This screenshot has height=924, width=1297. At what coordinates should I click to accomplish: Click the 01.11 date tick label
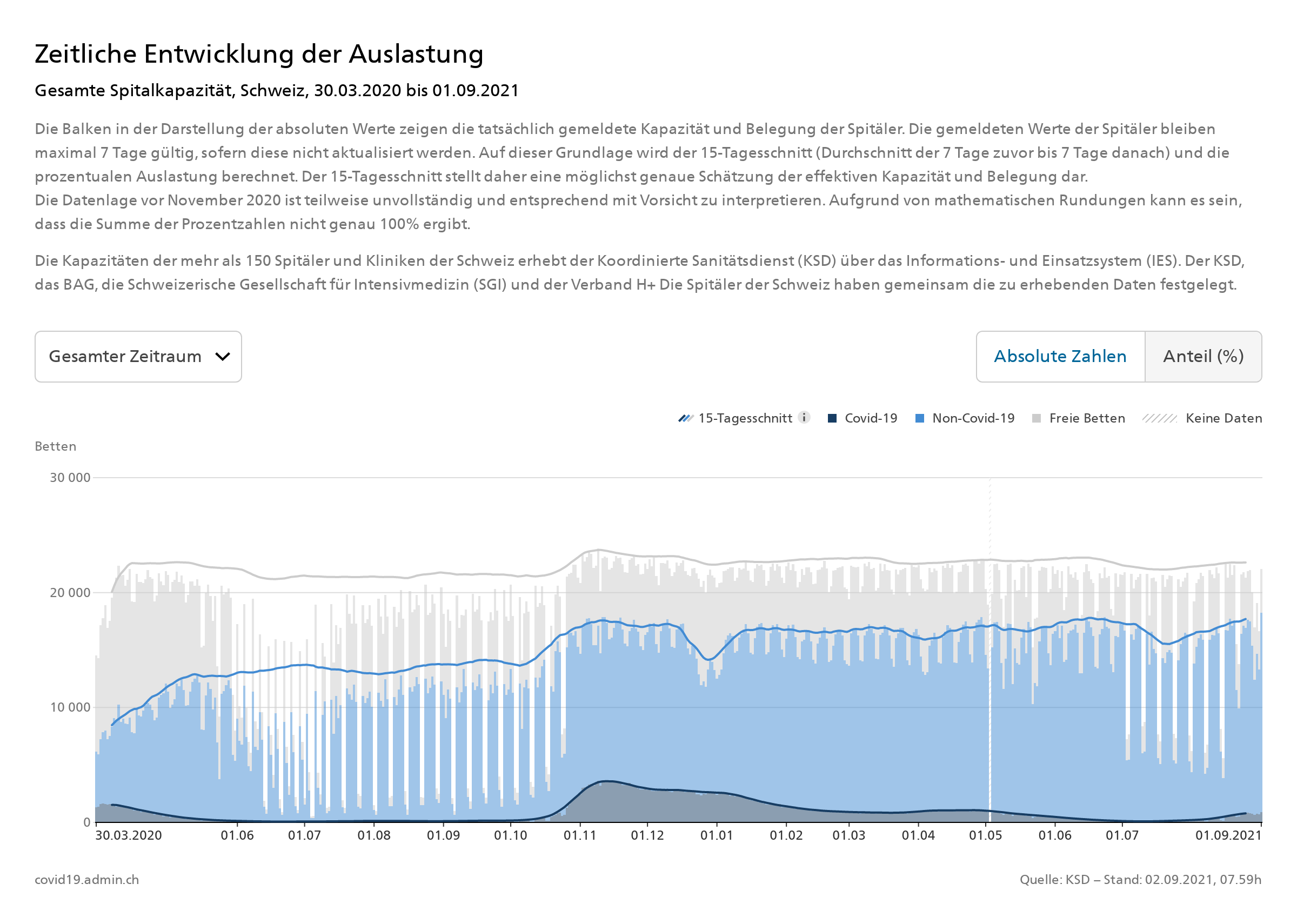click(580, 835)
